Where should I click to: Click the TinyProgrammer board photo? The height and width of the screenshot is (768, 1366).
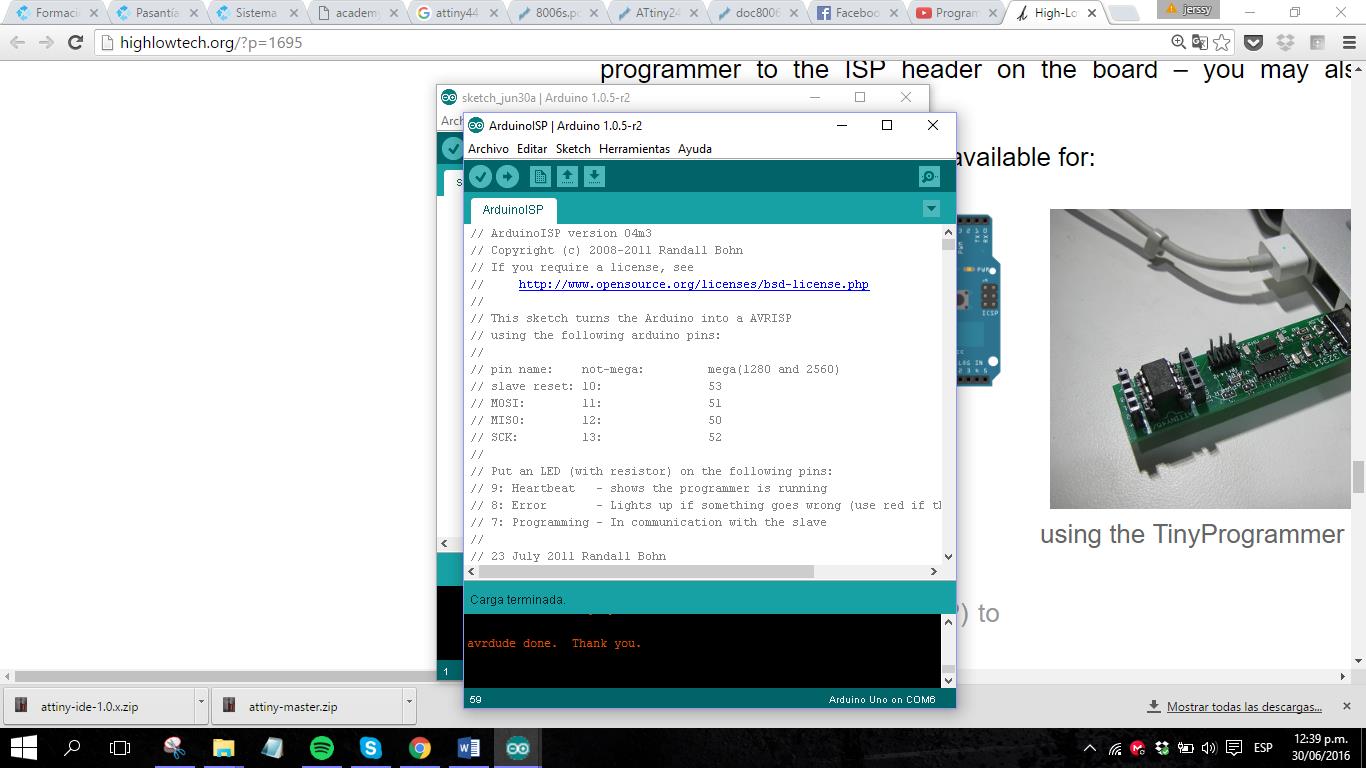coord(1200,359)
